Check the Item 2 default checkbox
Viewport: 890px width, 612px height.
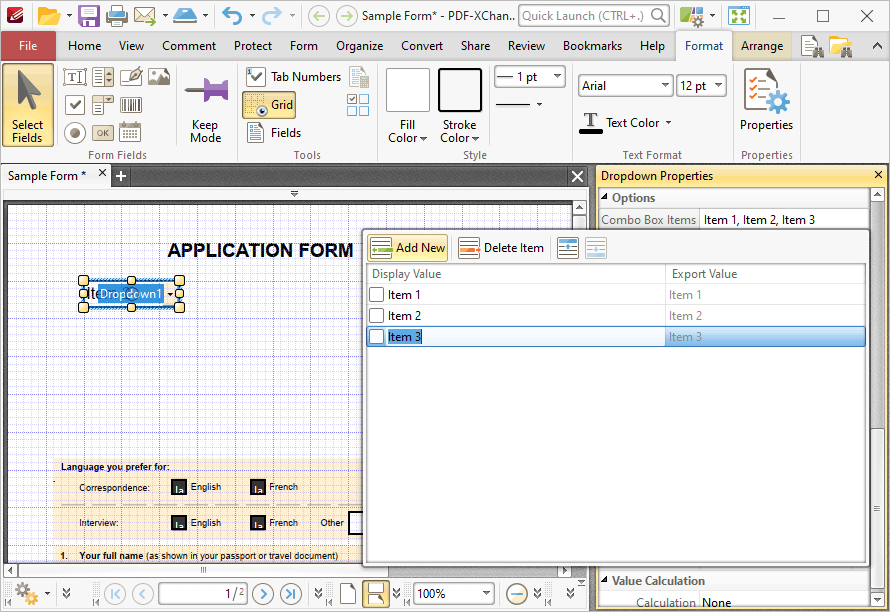point(376,316)
